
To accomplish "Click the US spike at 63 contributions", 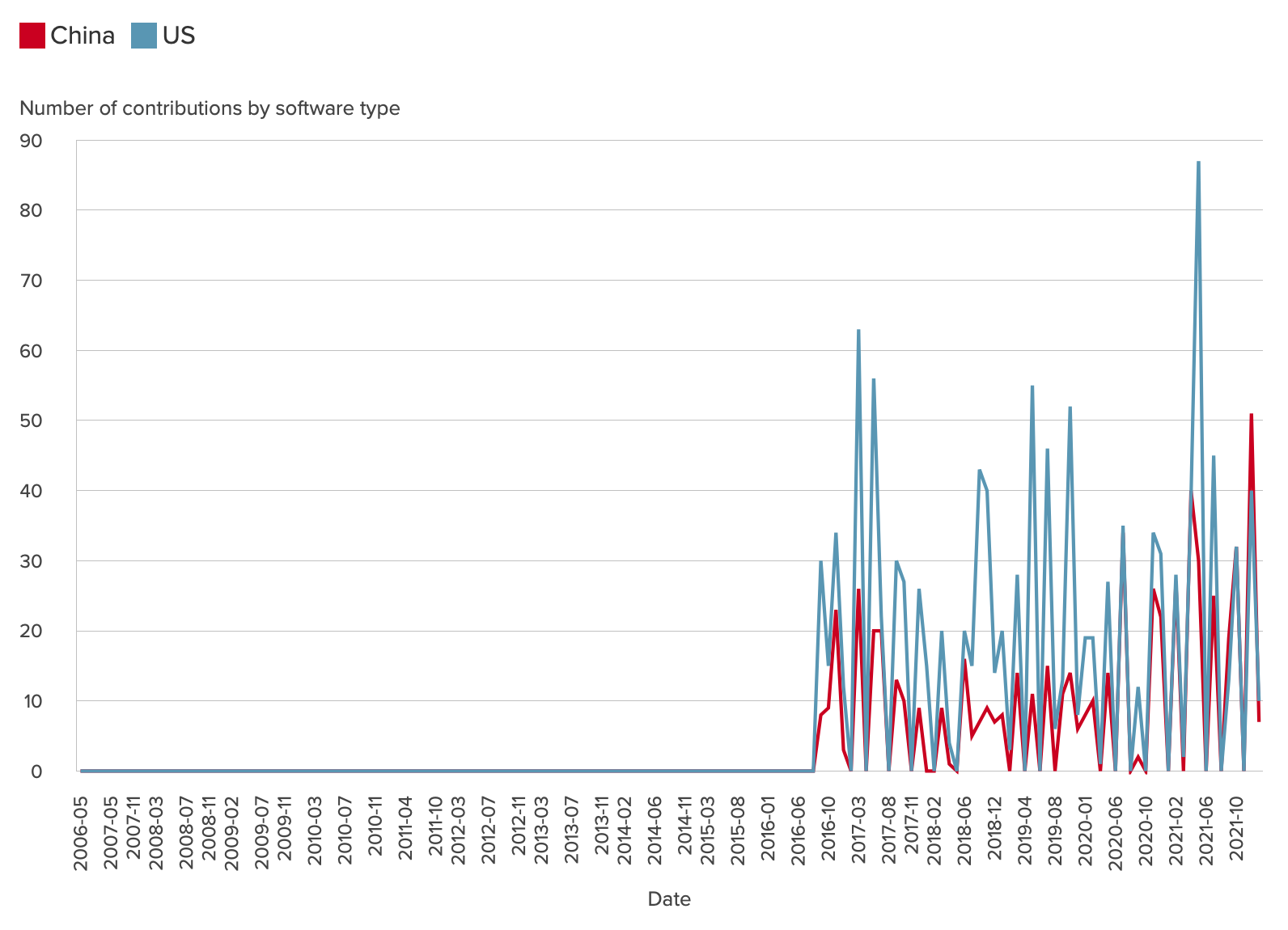I will [858, 330].
